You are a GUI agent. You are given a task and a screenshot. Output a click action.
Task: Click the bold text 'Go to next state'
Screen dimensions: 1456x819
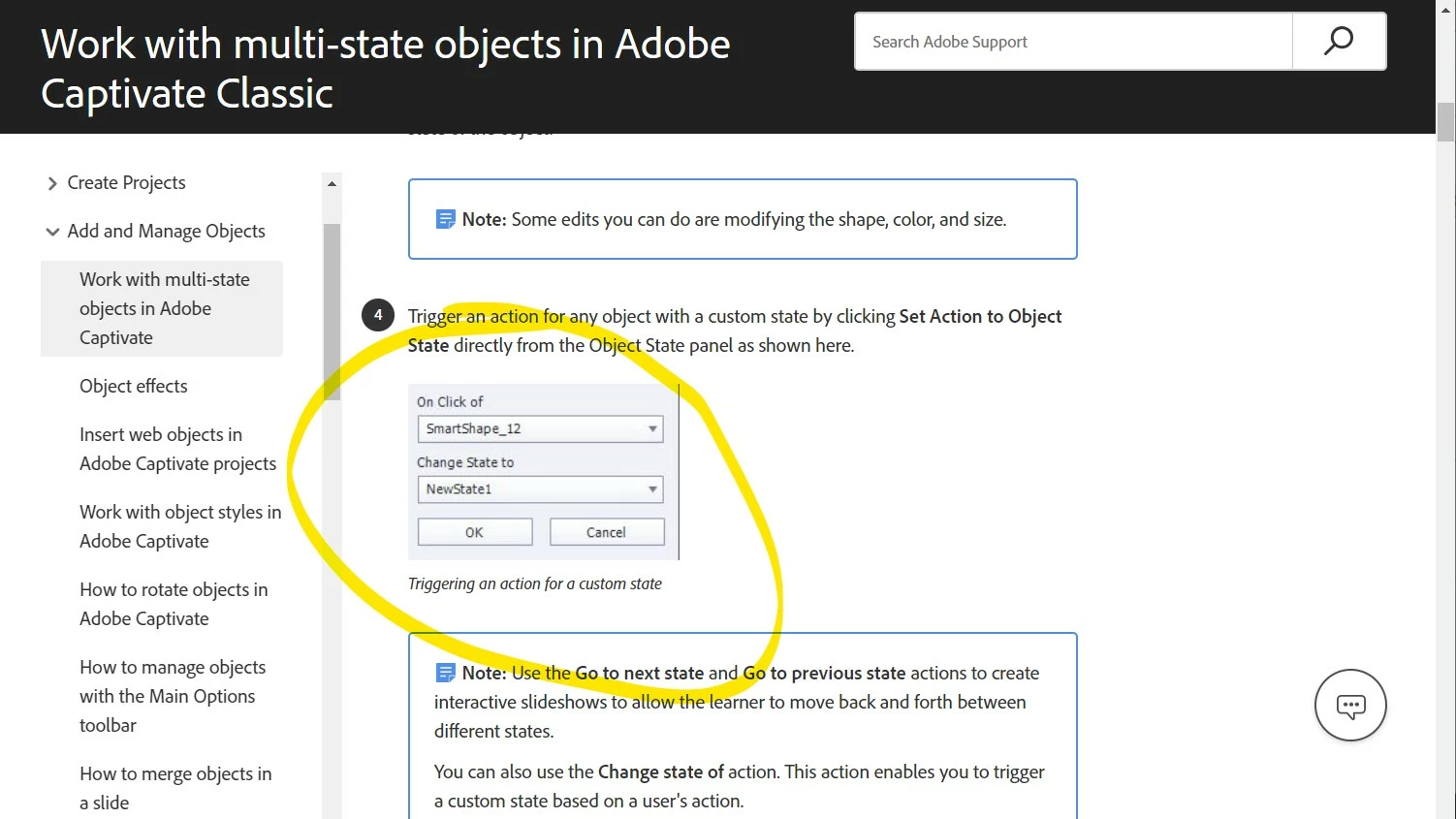tap(640, 673)
